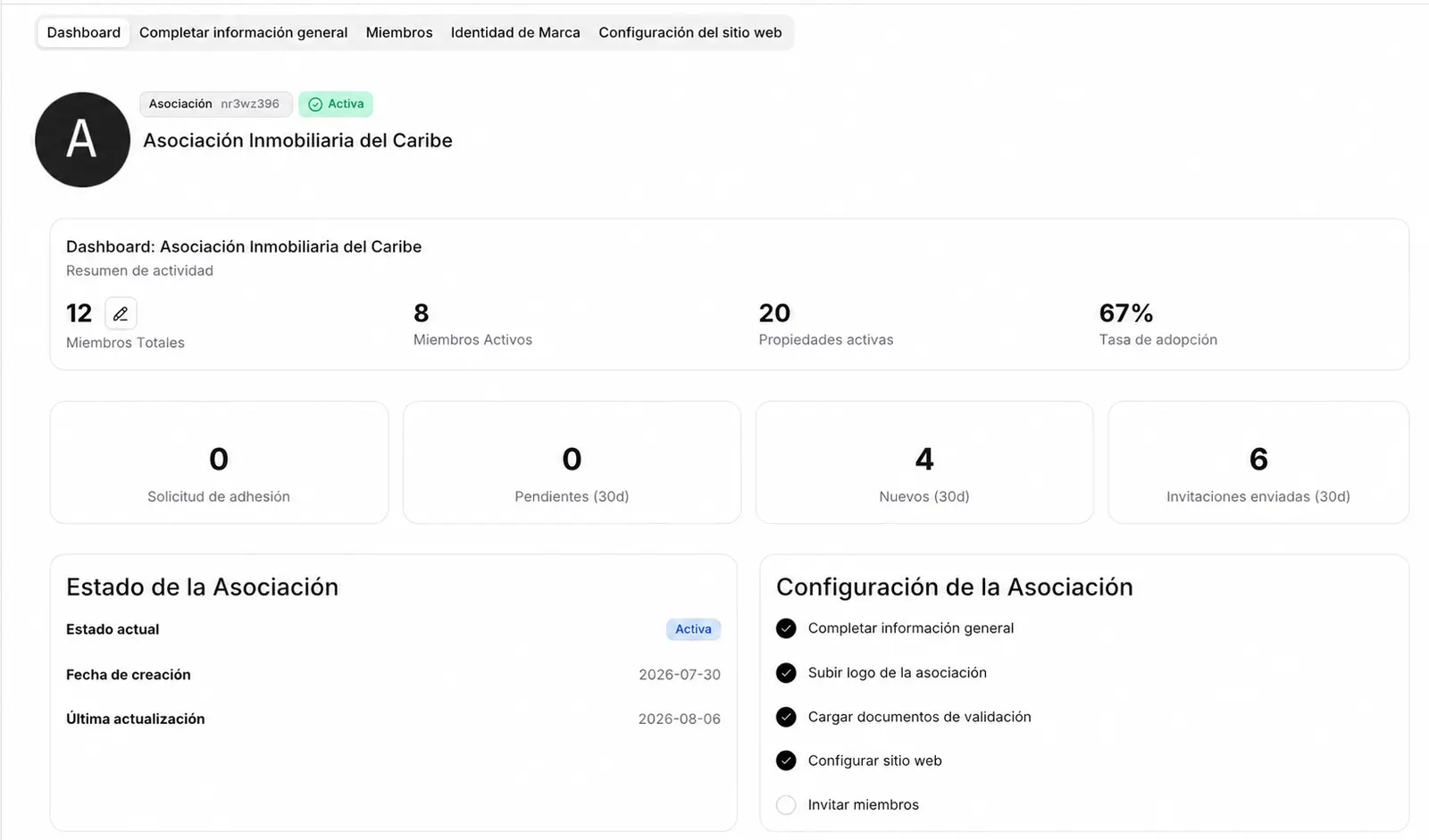Click the Miembros Totales label
The width and height of the screenshot is (1429, 840).
click(125, 343)
